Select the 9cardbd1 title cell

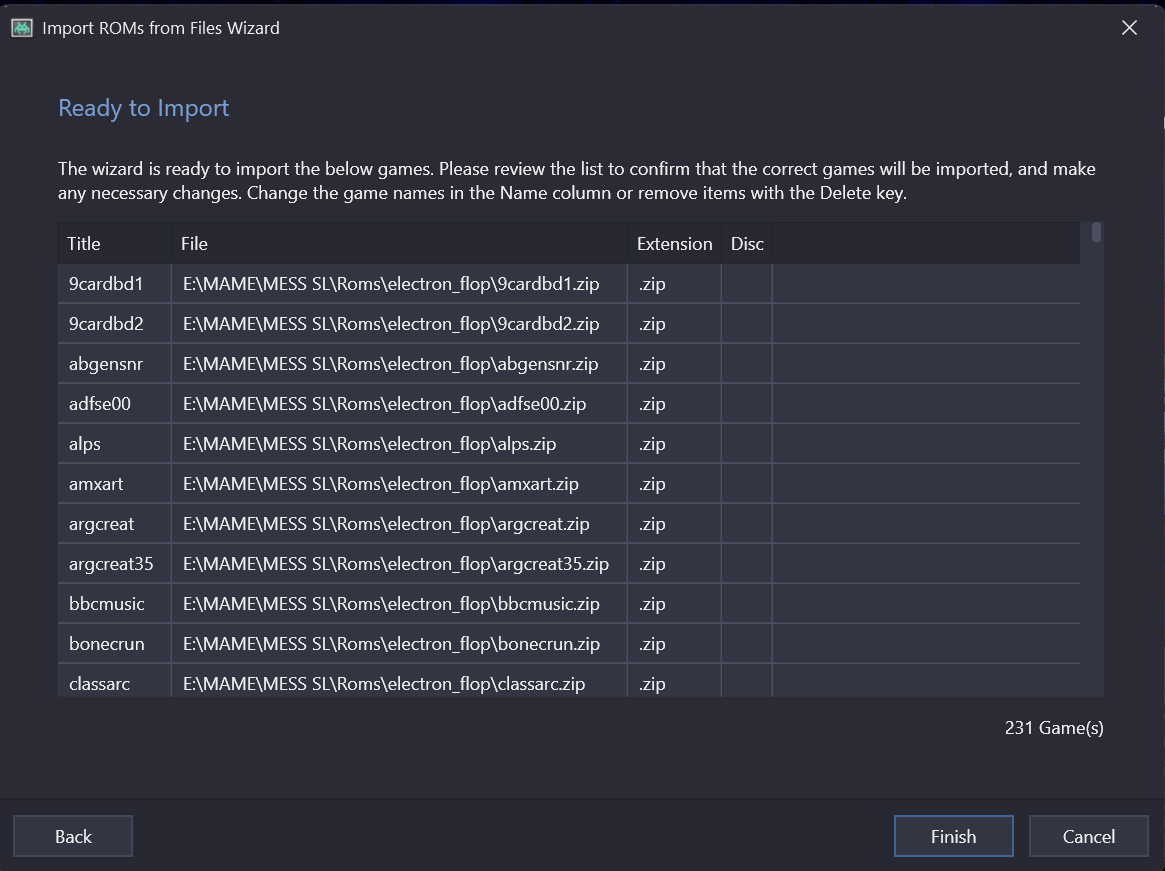tap(106, 284)
